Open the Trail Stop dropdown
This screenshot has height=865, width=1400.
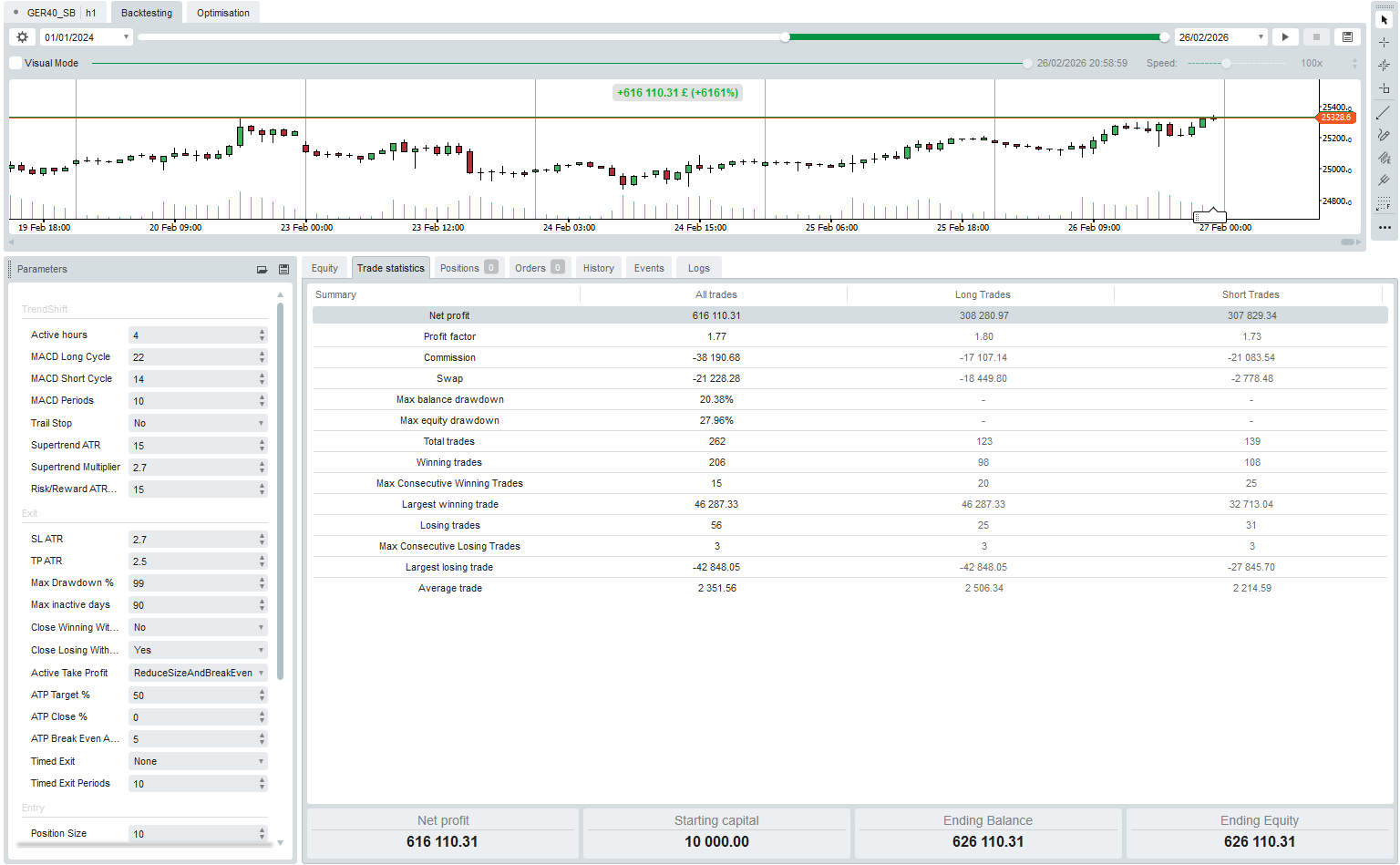[198, 424]
